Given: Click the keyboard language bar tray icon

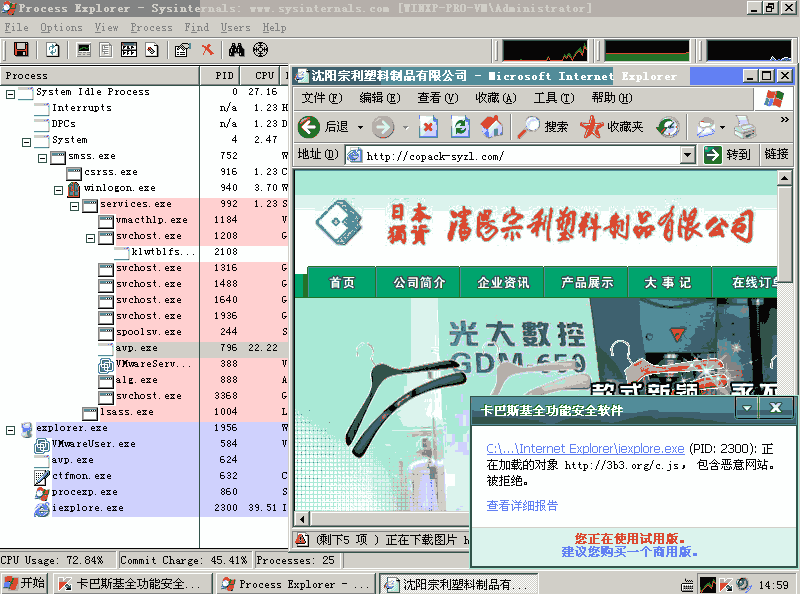Looking at the screenshot, I should tap(687, 585).
